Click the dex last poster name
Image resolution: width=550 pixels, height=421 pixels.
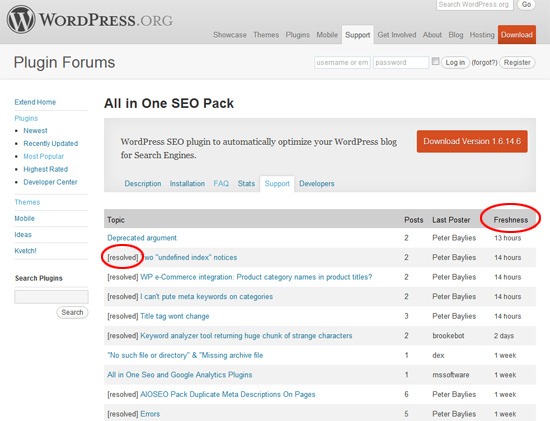[438, 355]
